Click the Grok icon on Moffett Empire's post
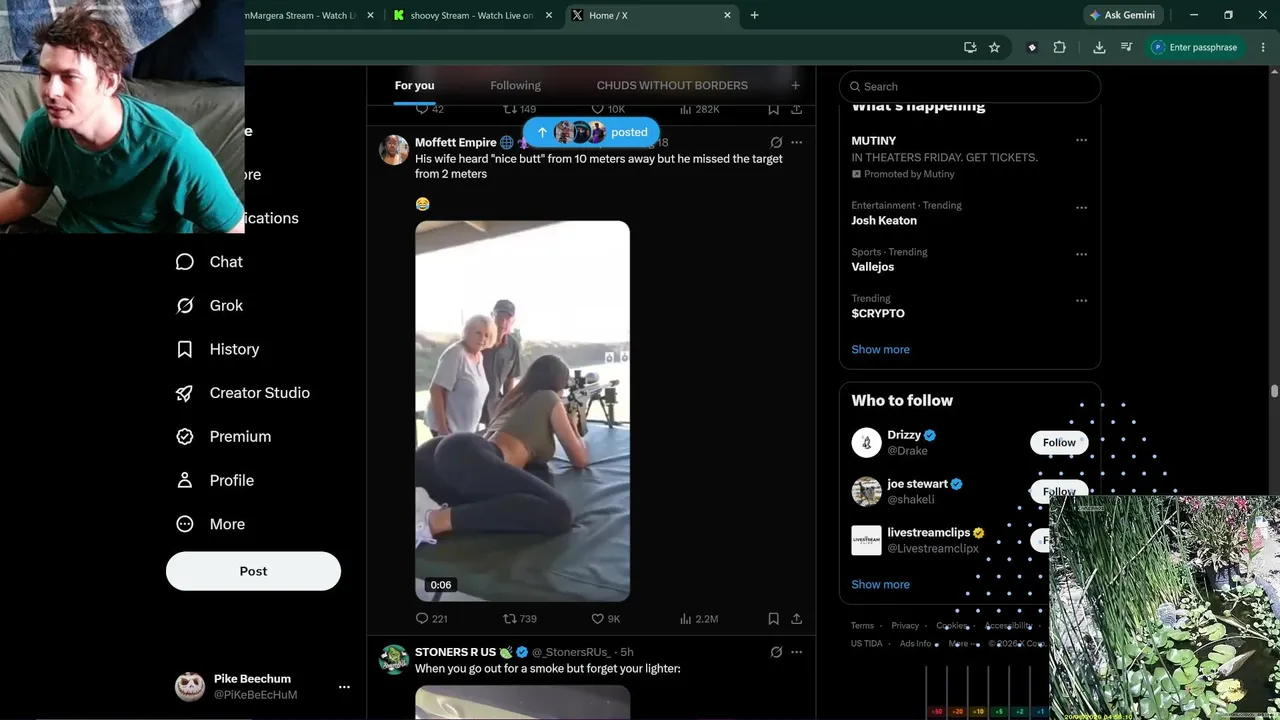The height and width of the screenshot is (720, 1280). 776,143
